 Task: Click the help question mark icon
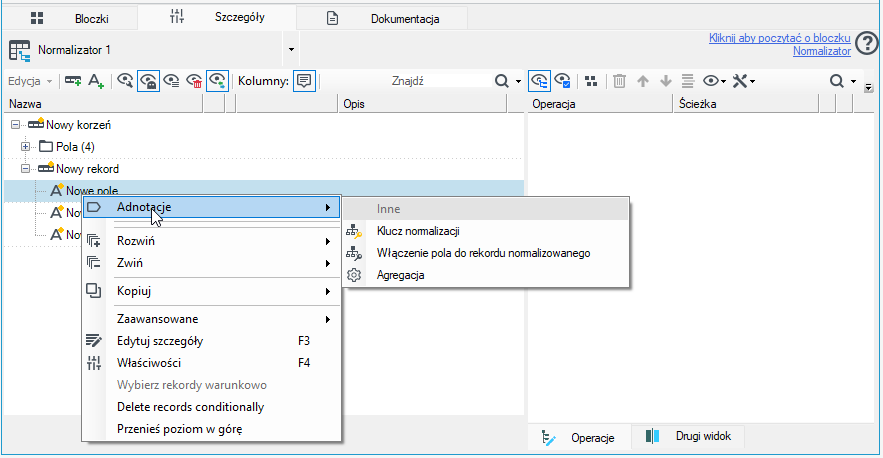click(866, 44)
